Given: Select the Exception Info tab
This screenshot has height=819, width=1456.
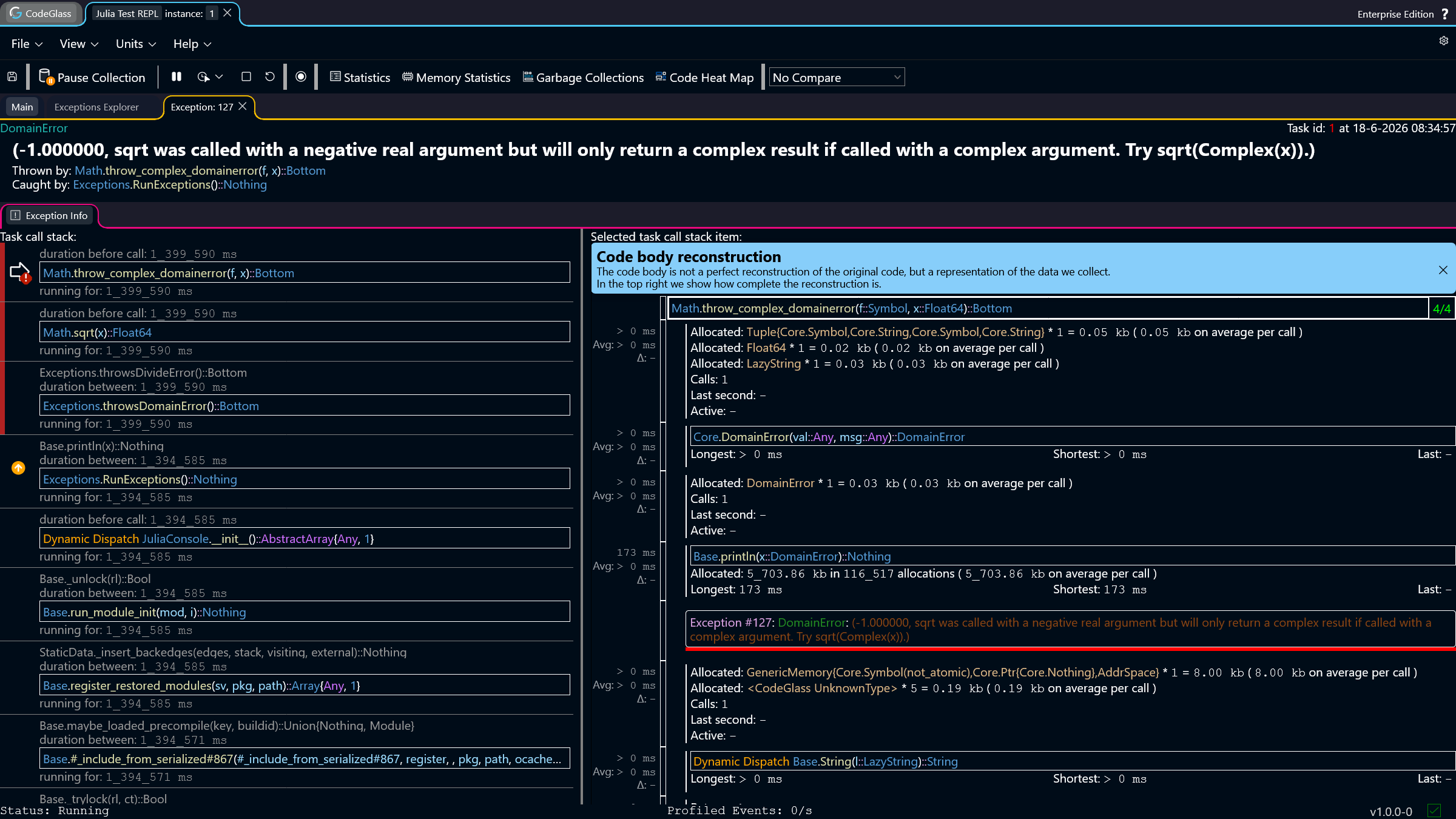Looking at the screenshot, I should (50, 215).
